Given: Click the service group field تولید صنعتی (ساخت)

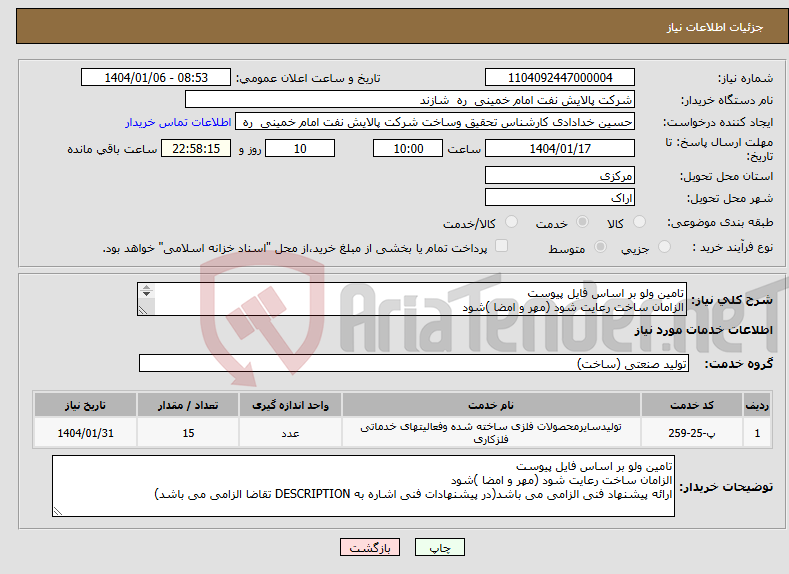Looking at the screenshot, I should pyautogui.click(x=414, y=363).
